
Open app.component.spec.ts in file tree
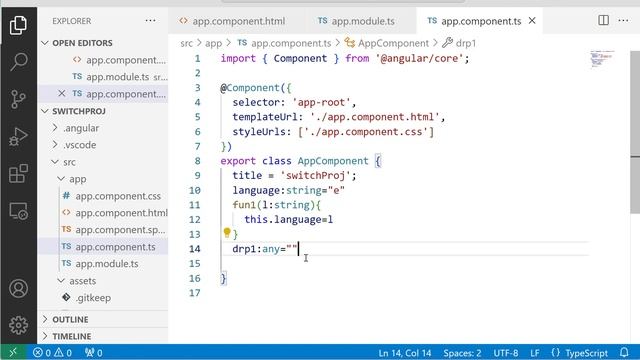(120, 230)
